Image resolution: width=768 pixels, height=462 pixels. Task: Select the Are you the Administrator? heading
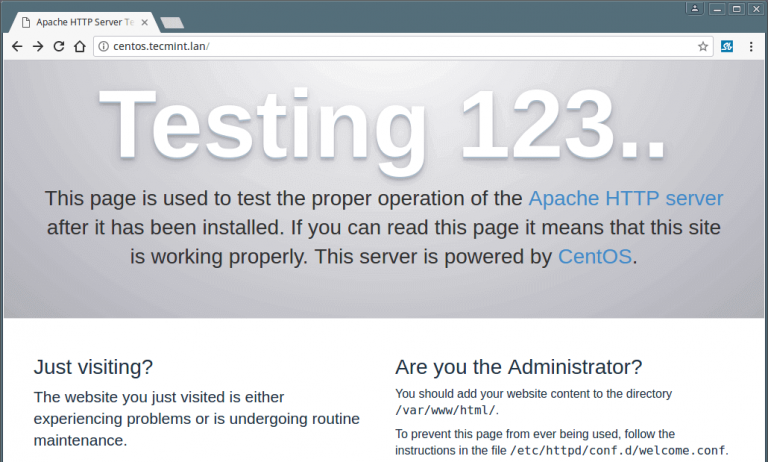point(519,367)
